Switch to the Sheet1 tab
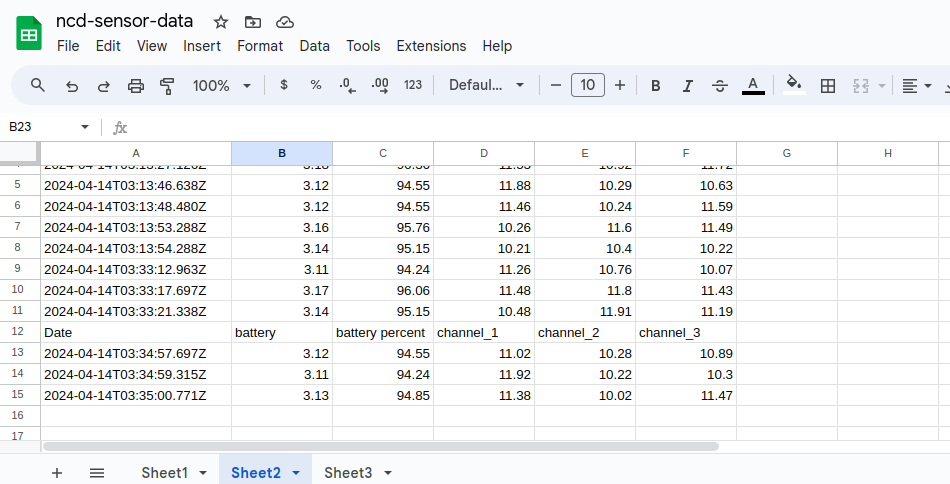 pyautogui.click(x=164, y=472)
